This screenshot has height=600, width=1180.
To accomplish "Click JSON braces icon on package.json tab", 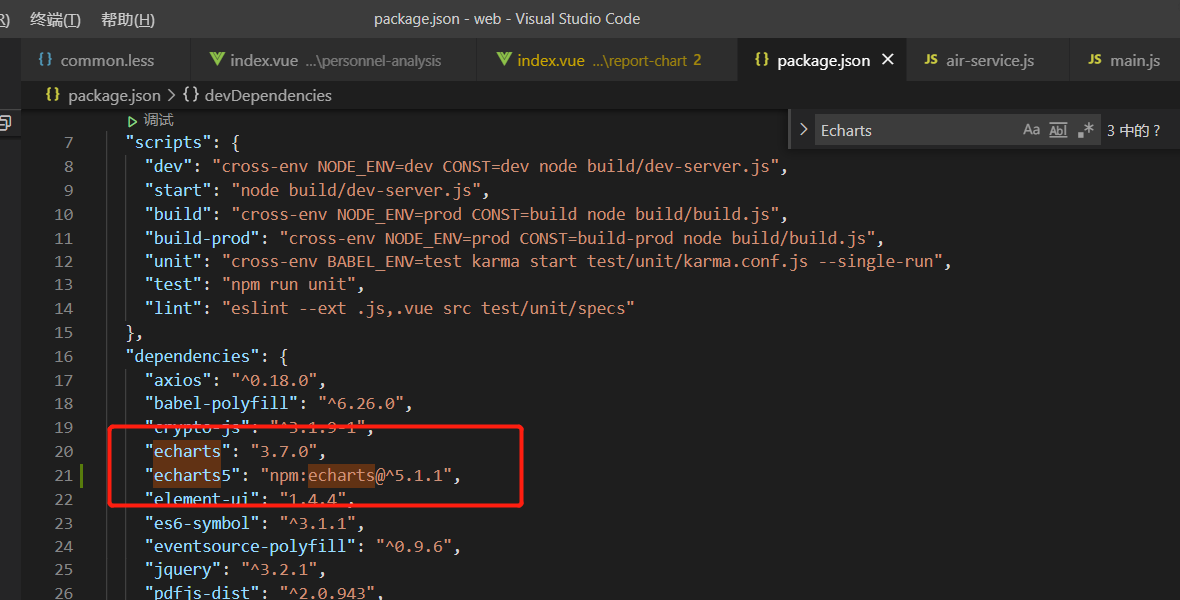I will (762, 59).
